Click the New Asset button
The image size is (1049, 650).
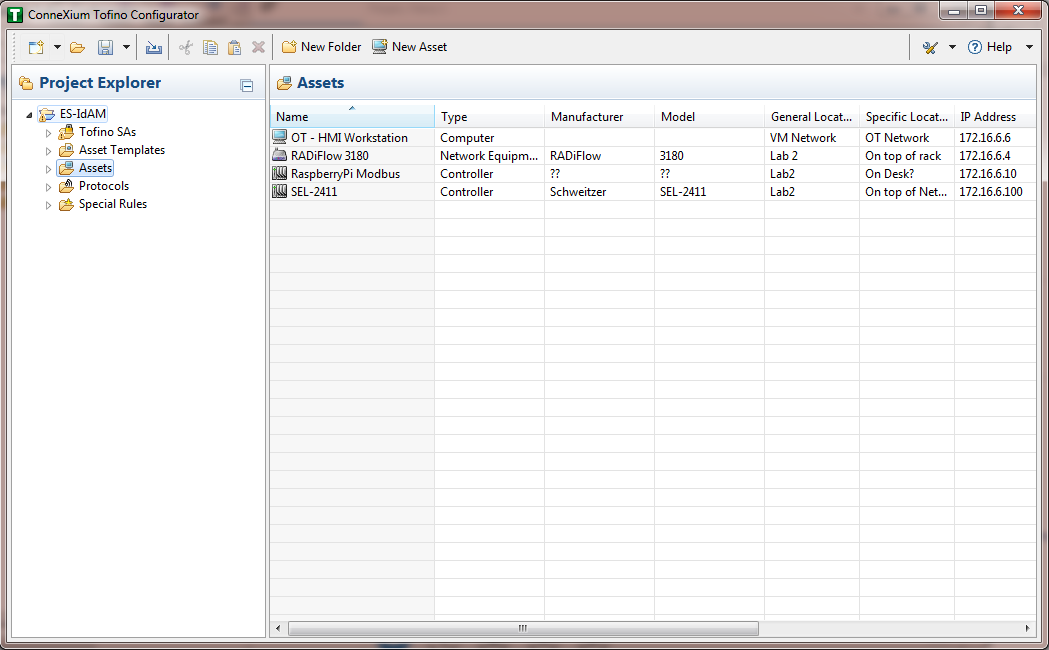[x=409, y=47]
